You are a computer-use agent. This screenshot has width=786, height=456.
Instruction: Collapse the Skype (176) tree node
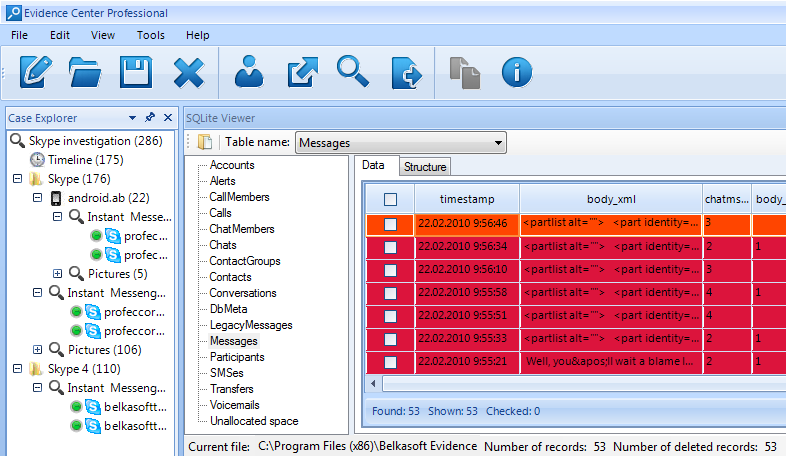[18, 178]
